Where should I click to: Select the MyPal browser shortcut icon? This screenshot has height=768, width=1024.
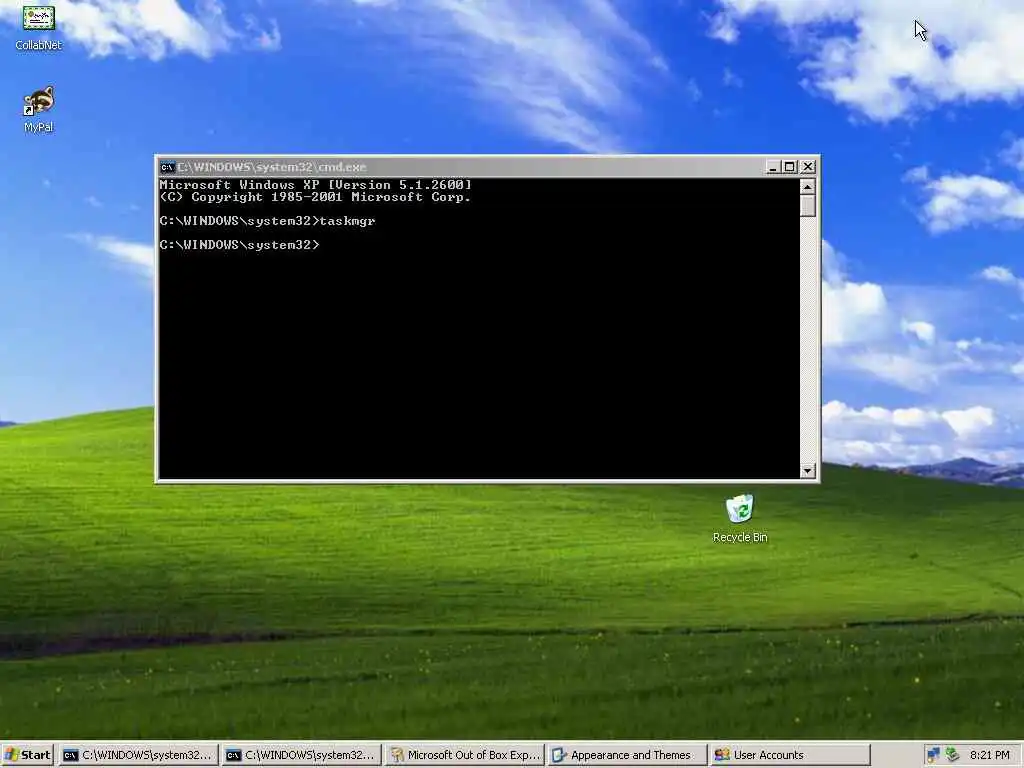(39, 109)
